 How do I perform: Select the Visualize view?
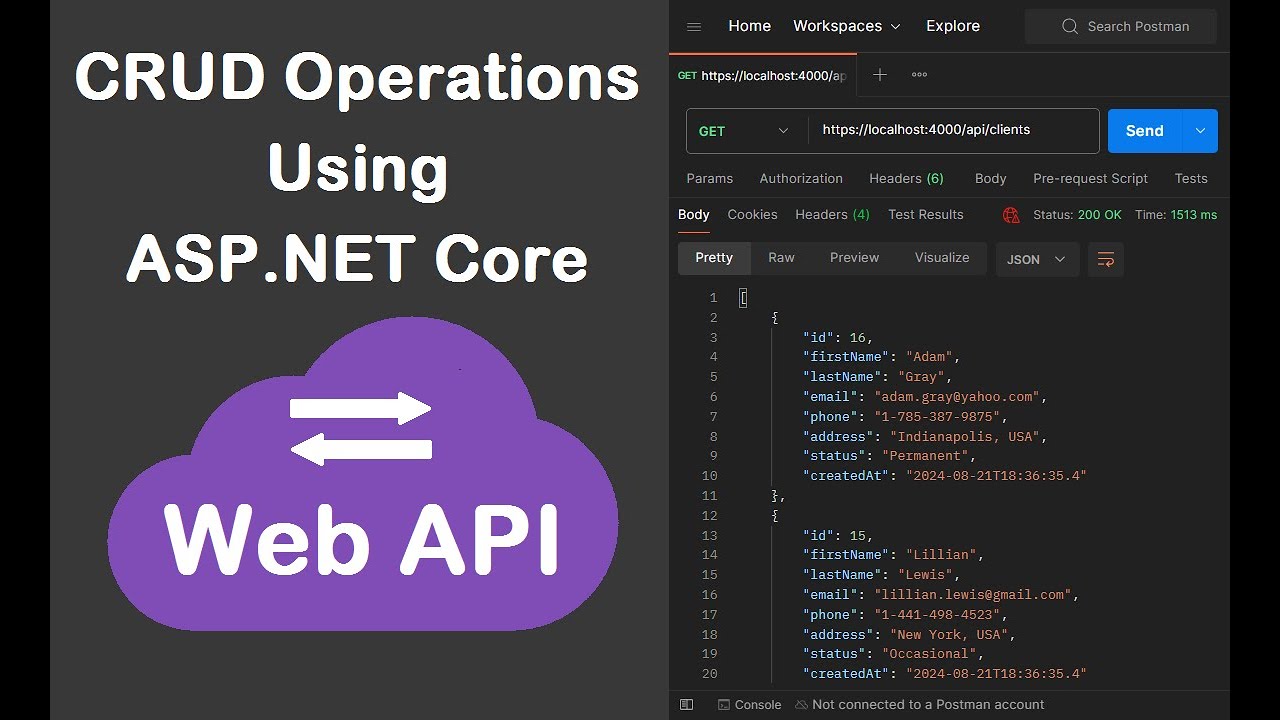point(942,258)
